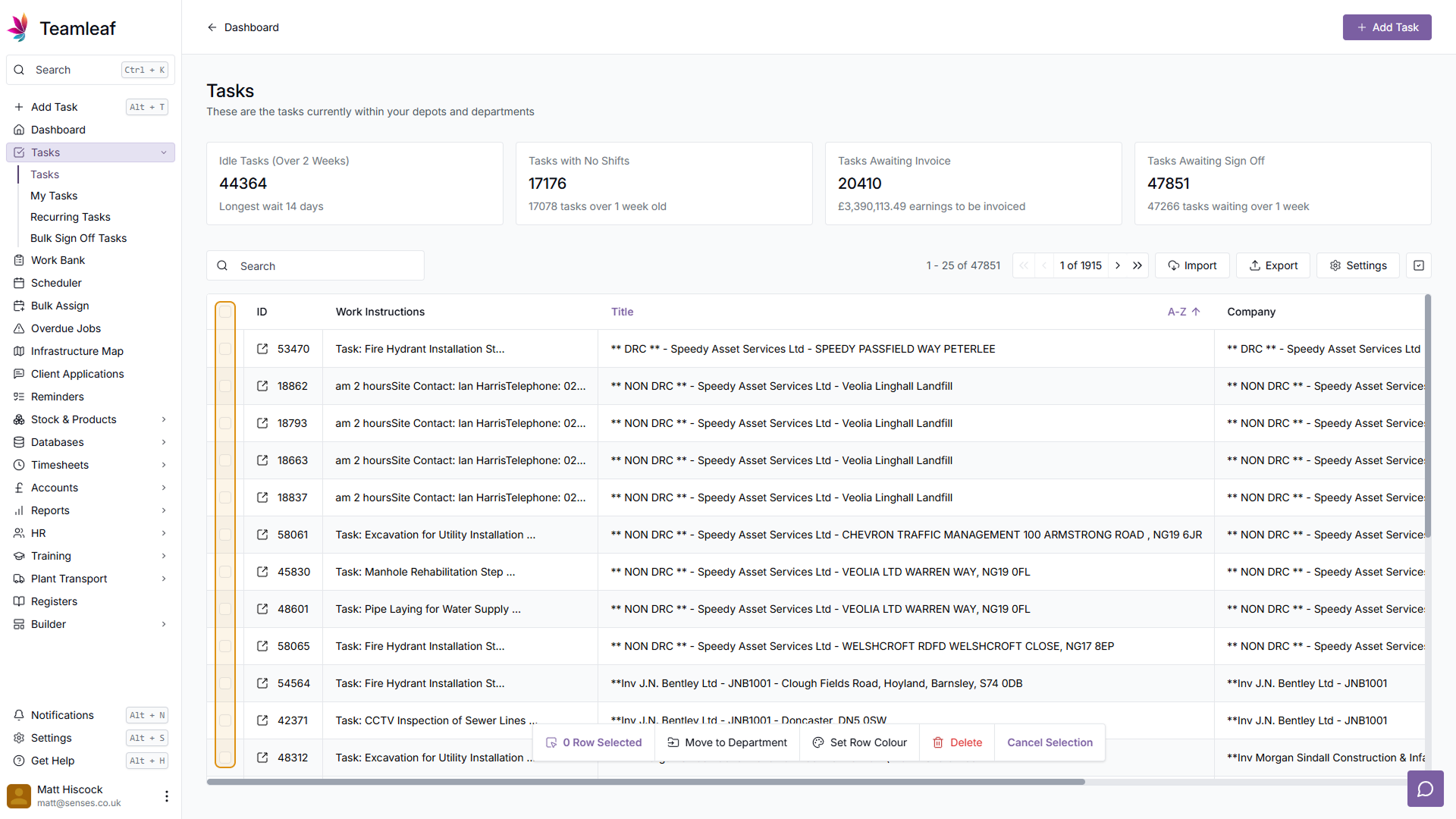Open My Tasks submenu item
This screenshot has width=1456, height=819.
click(x=54, y=196)
